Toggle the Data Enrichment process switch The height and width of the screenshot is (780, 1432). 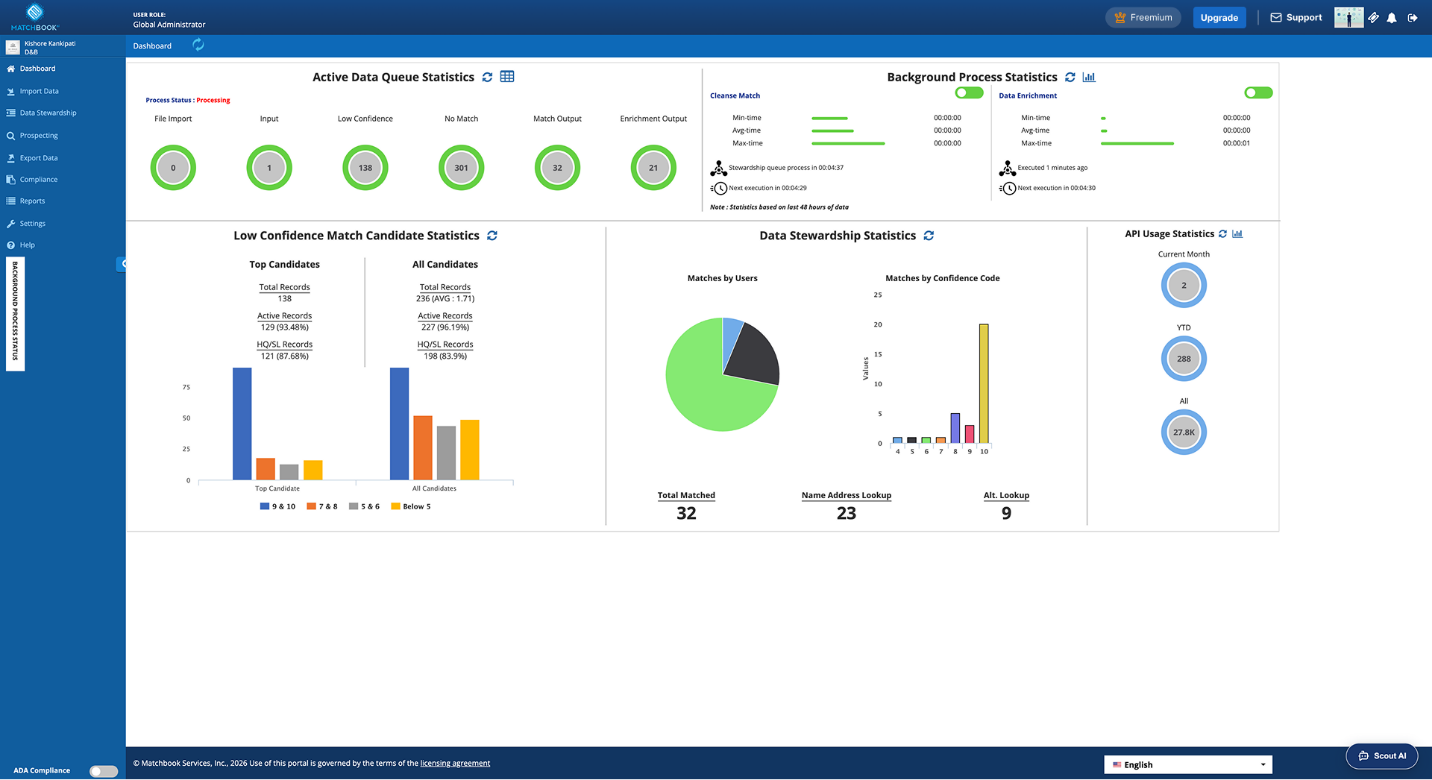(1258, 93)
